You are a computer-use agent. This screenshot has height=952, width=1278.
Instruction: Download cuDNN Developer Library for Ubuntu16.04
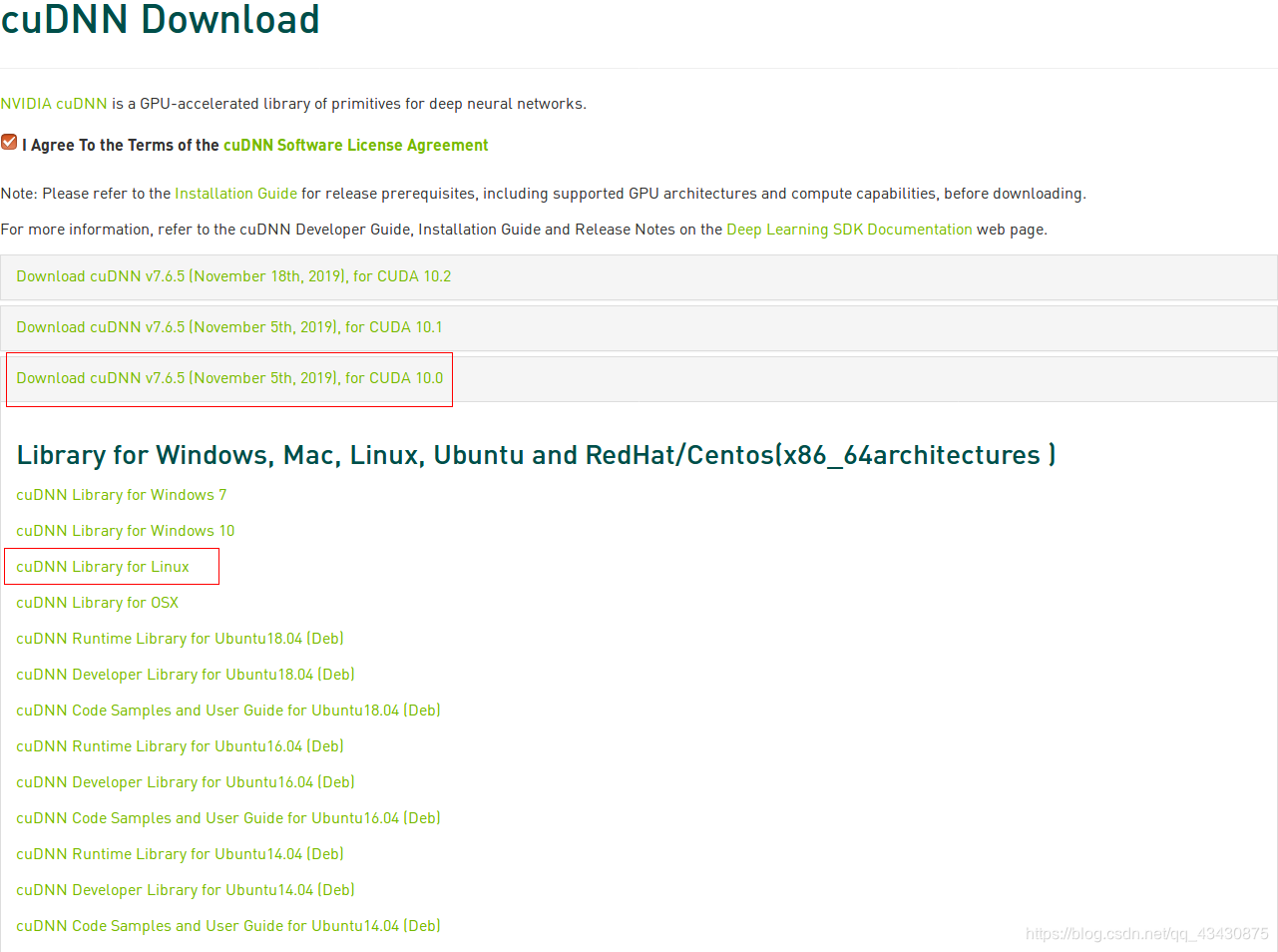coord(186,782)
